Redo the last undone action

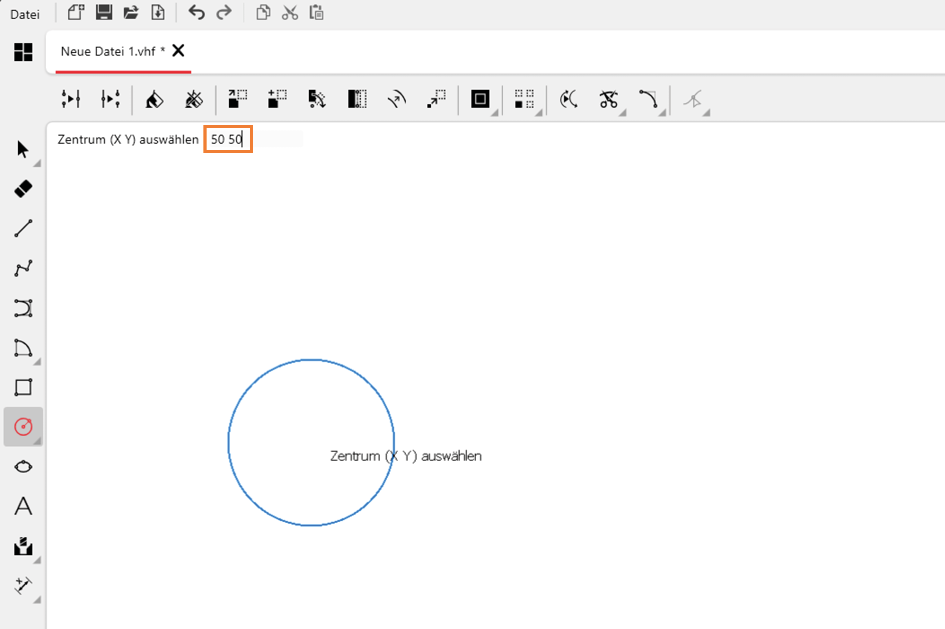[224, 13]
